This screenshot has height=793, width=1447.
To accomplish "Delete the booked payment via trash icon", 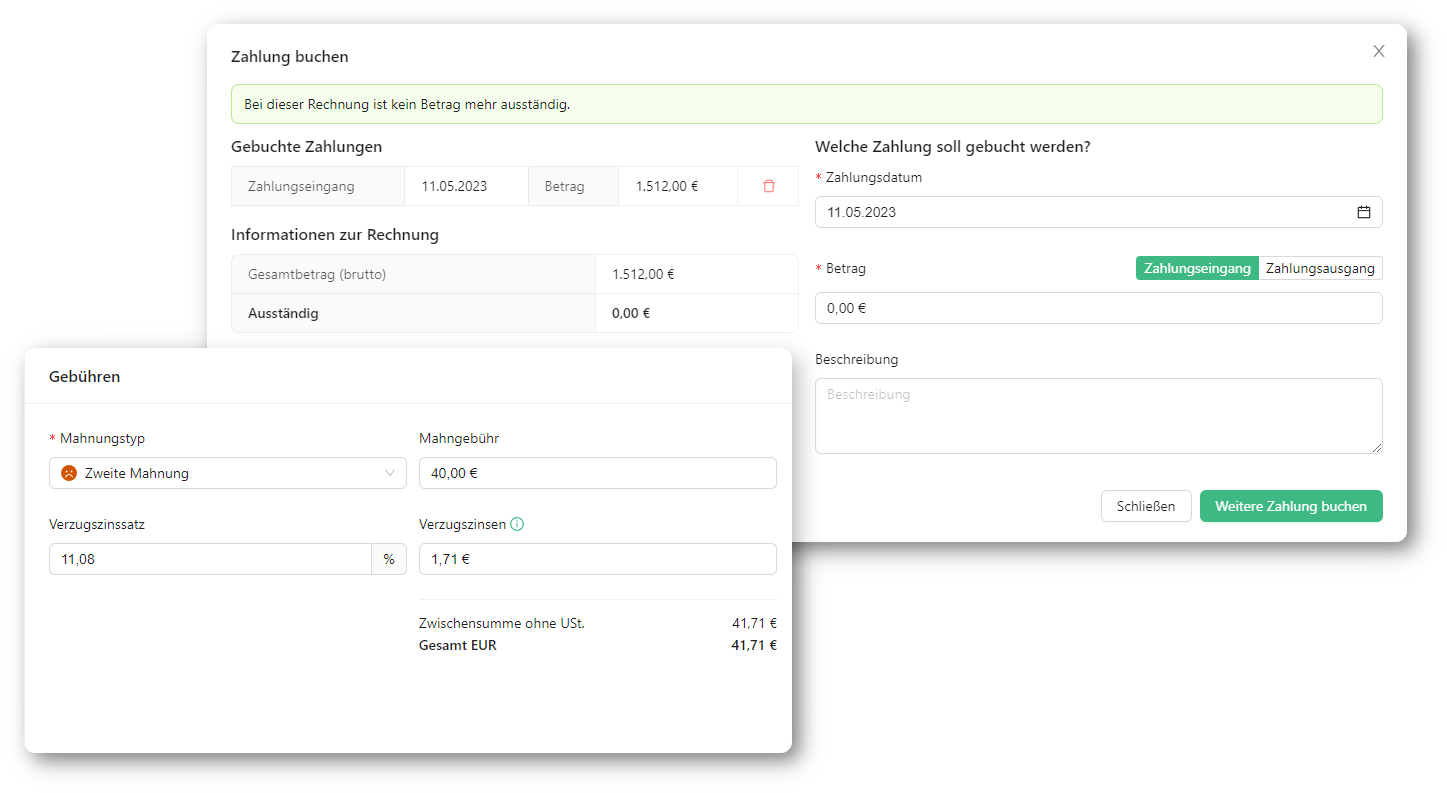I will click(x=768, y=186).
